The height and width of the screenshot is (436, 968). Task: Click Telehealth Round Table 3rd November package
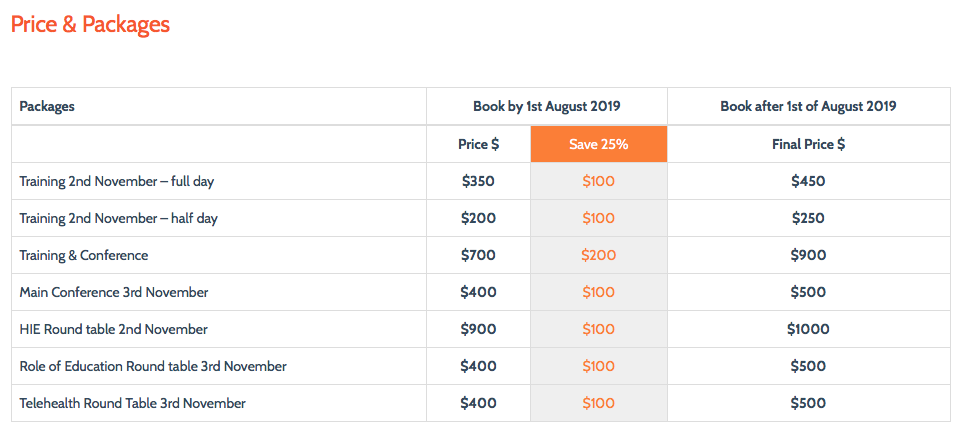(133, 404)
